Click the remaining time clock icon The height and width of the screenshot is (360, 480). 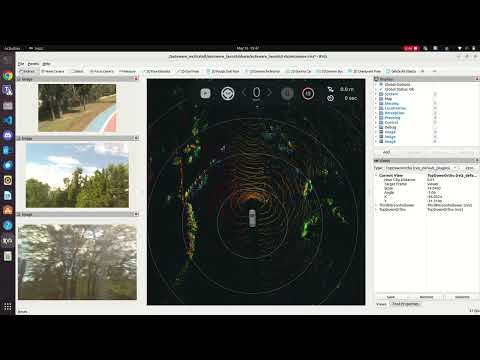point(330,98)
